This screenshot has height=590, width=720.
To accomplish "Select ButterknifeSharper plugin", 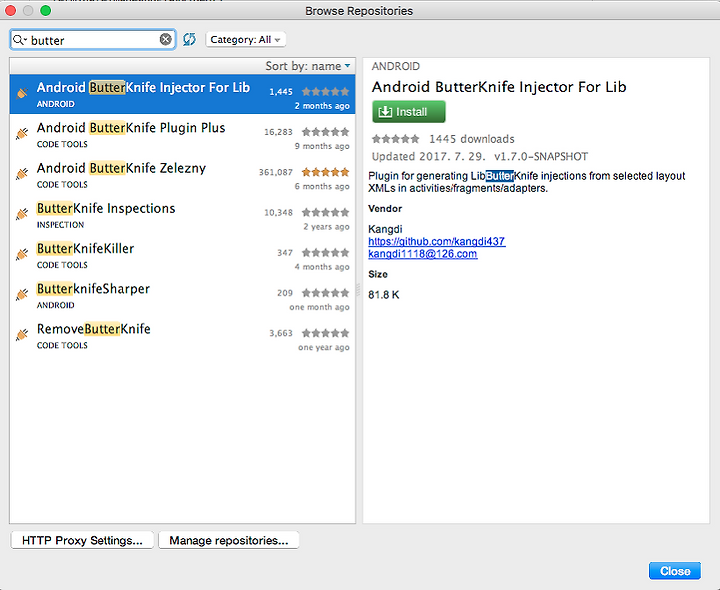I will (182, 295).
